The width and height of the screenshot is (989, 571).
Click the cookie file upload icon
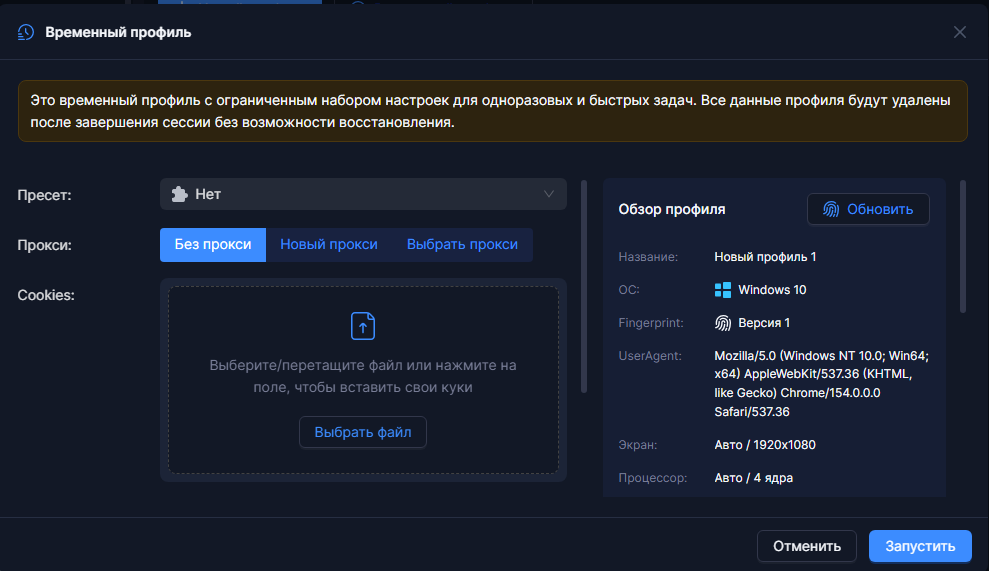tap(363, 326)
